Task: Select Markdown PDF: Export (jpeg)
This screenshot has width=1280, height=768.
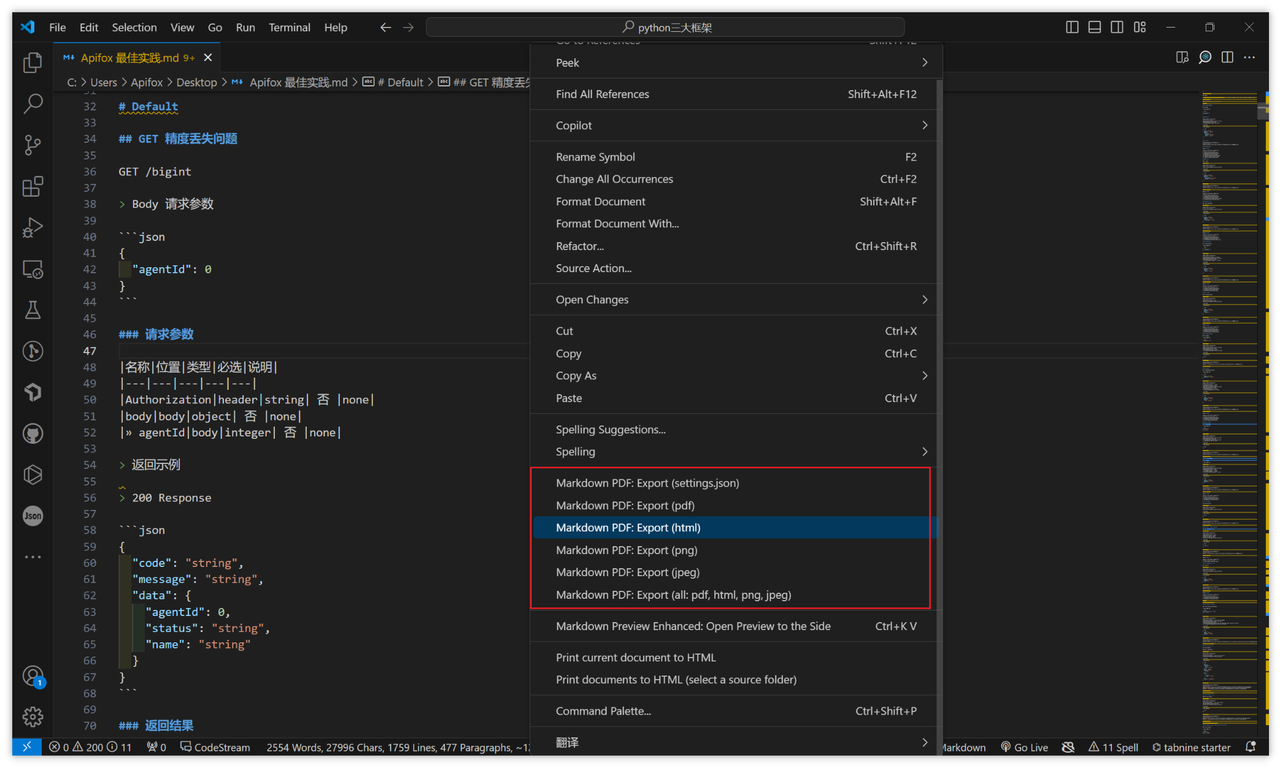Action: click(x=733, y=572)
